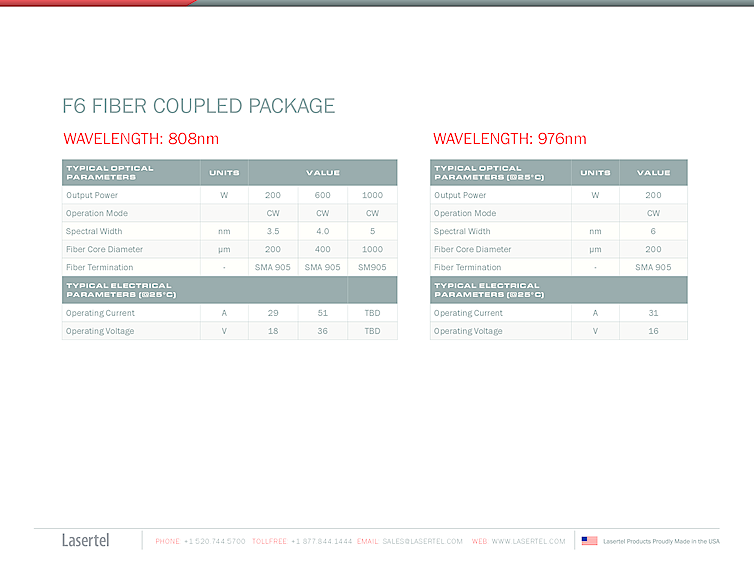Click the toll-free number +1 877 844 1444
The image size is (754, 566).
(x=321, y=541)
